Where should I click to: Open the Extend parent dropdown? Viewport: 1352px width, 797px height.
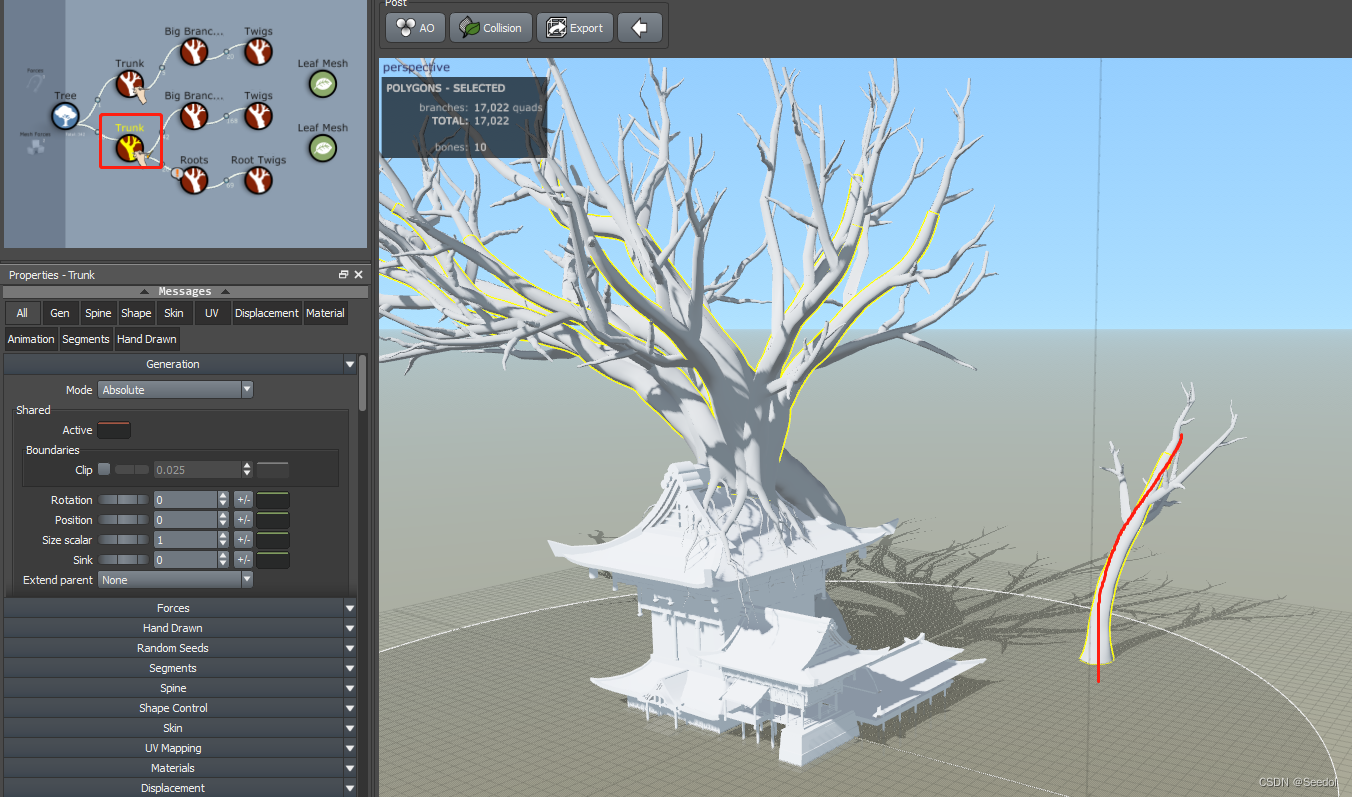coord(175,579)
